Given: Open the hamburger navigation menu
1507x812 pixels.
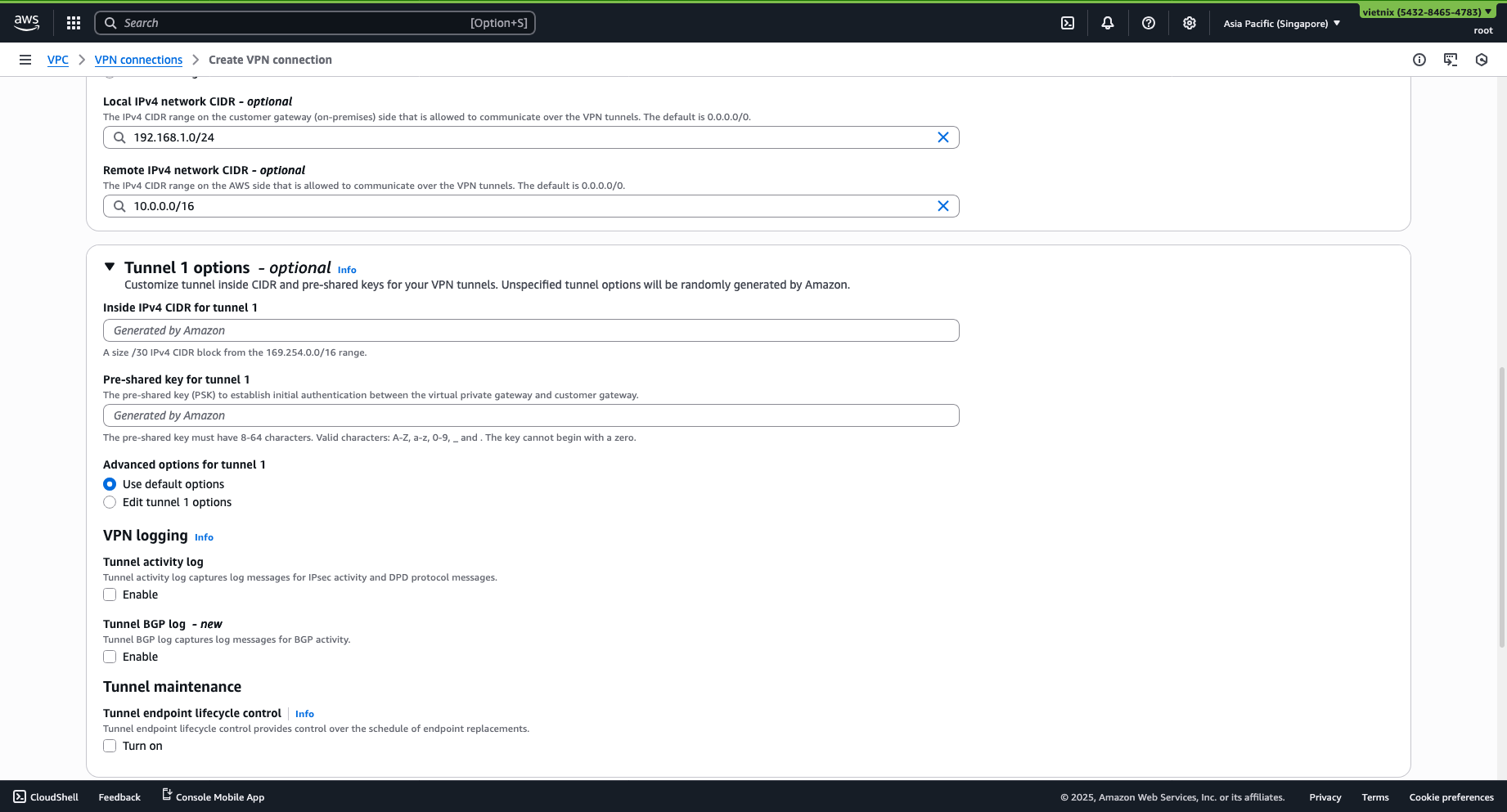Looking at the screenshot, I should [25, 60].
